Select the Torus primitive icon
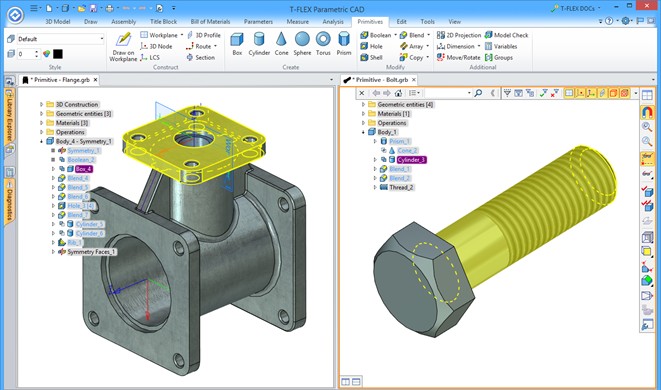Screen dimensions: 661x390 click(323, 44)
